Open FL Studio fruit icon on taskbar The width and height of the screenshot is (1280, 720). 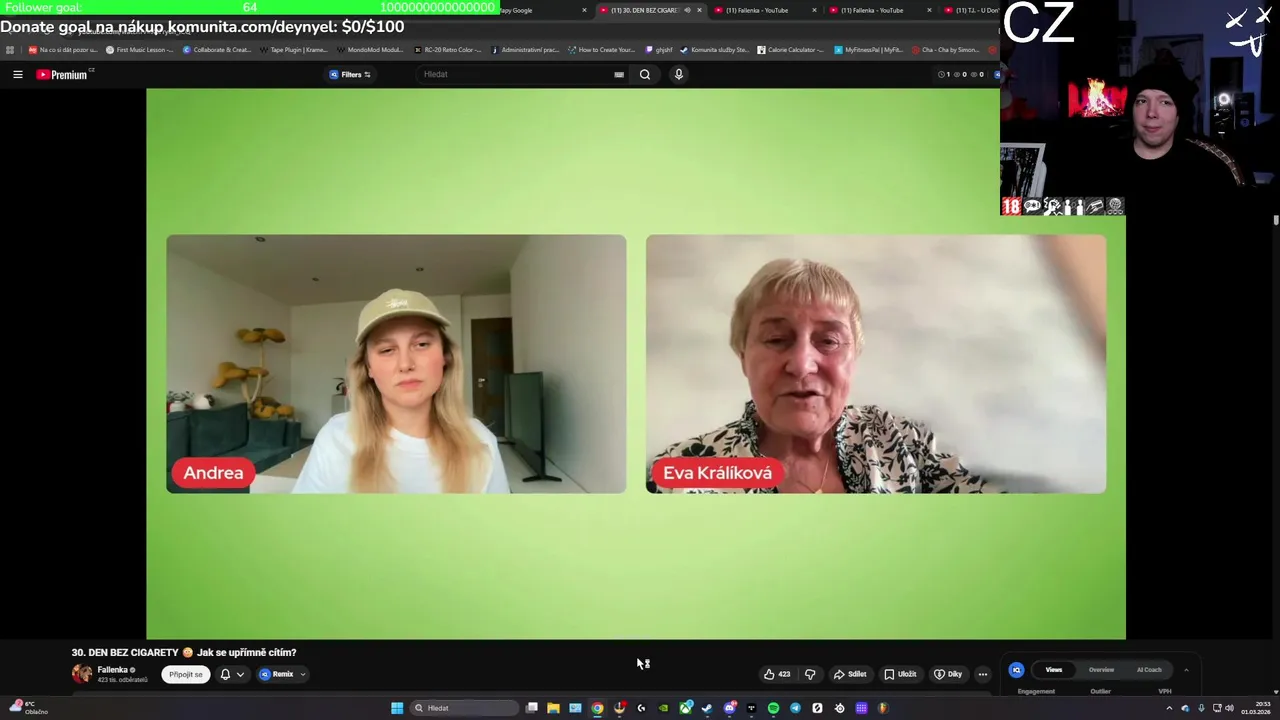(x=883, y=708)
